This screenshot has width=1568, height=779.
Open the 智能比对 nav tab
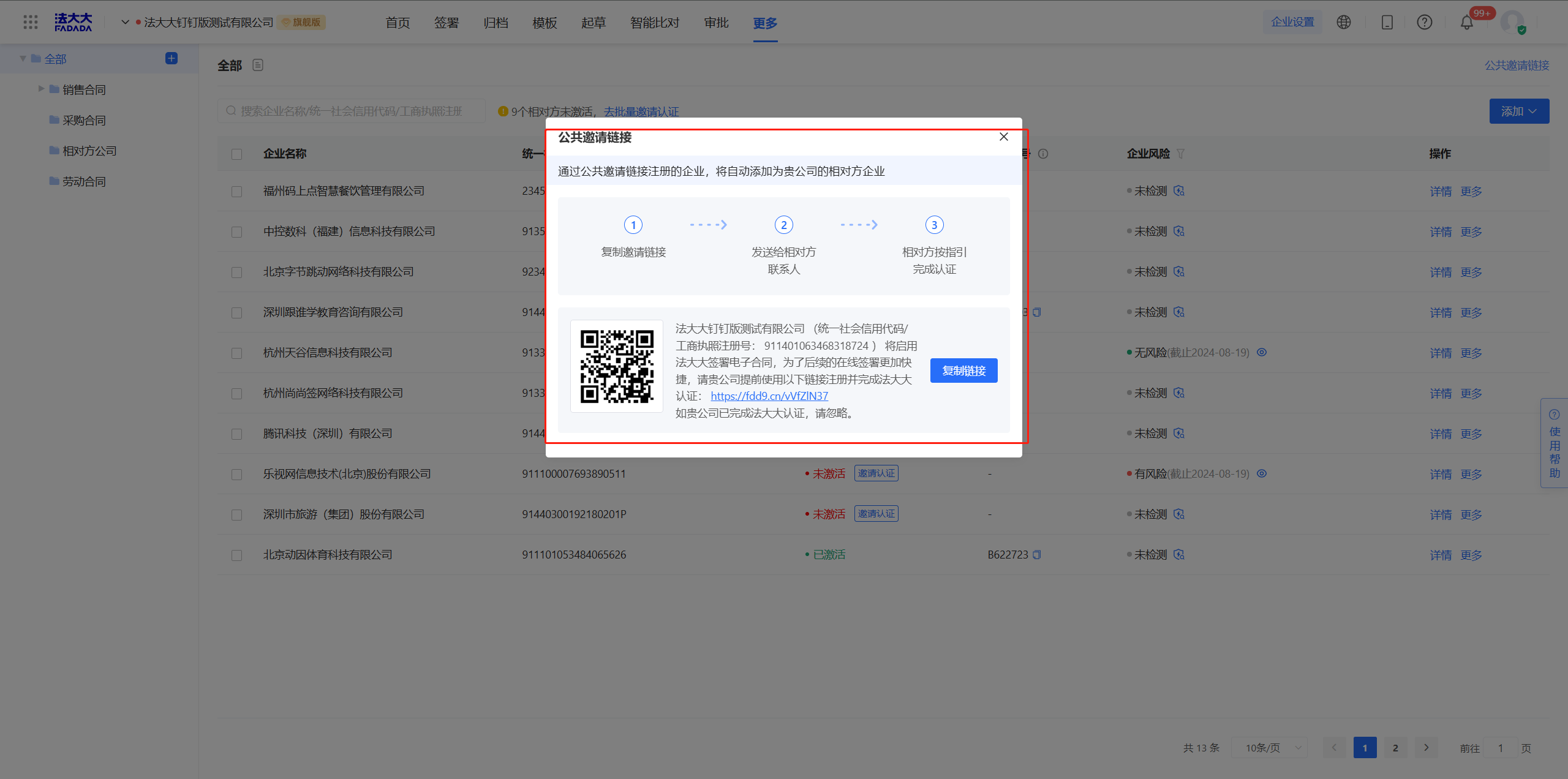coord(655,23)
